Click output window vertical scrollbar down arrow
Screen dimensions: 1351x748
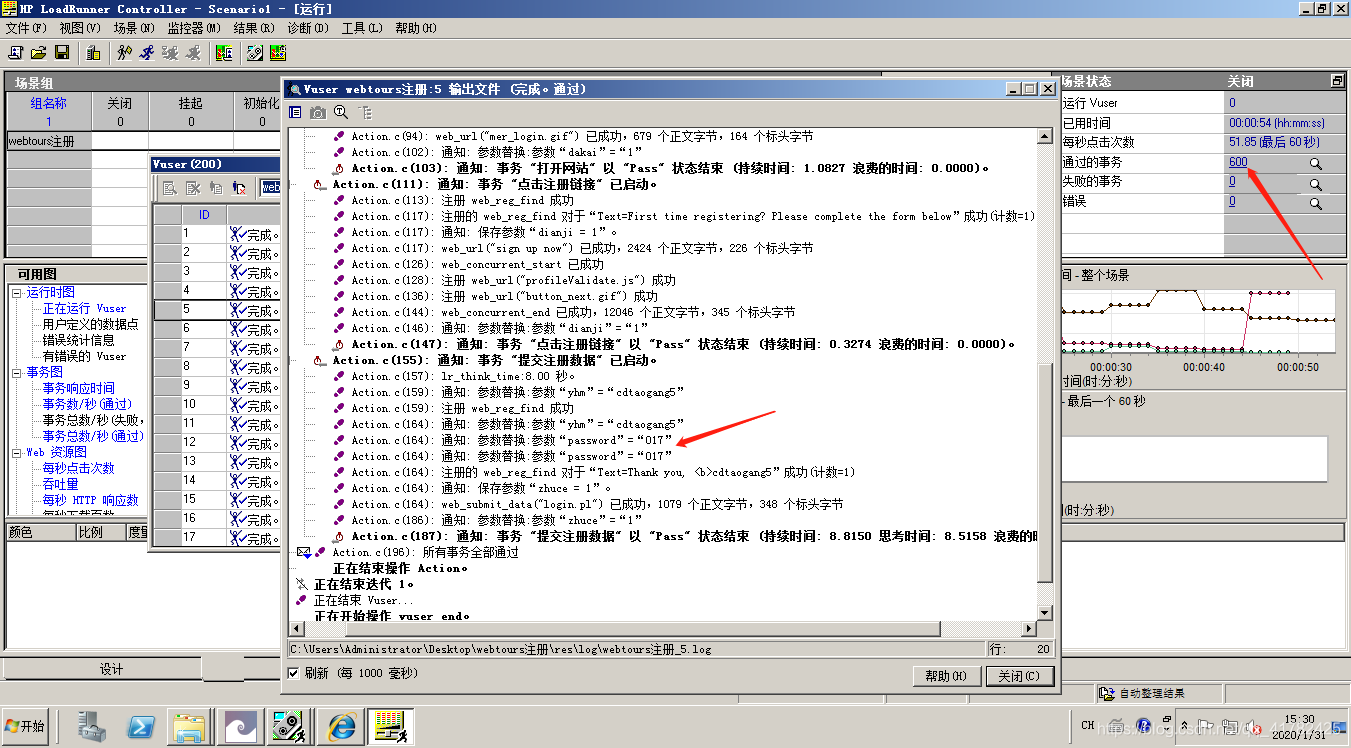point(1045,613)
